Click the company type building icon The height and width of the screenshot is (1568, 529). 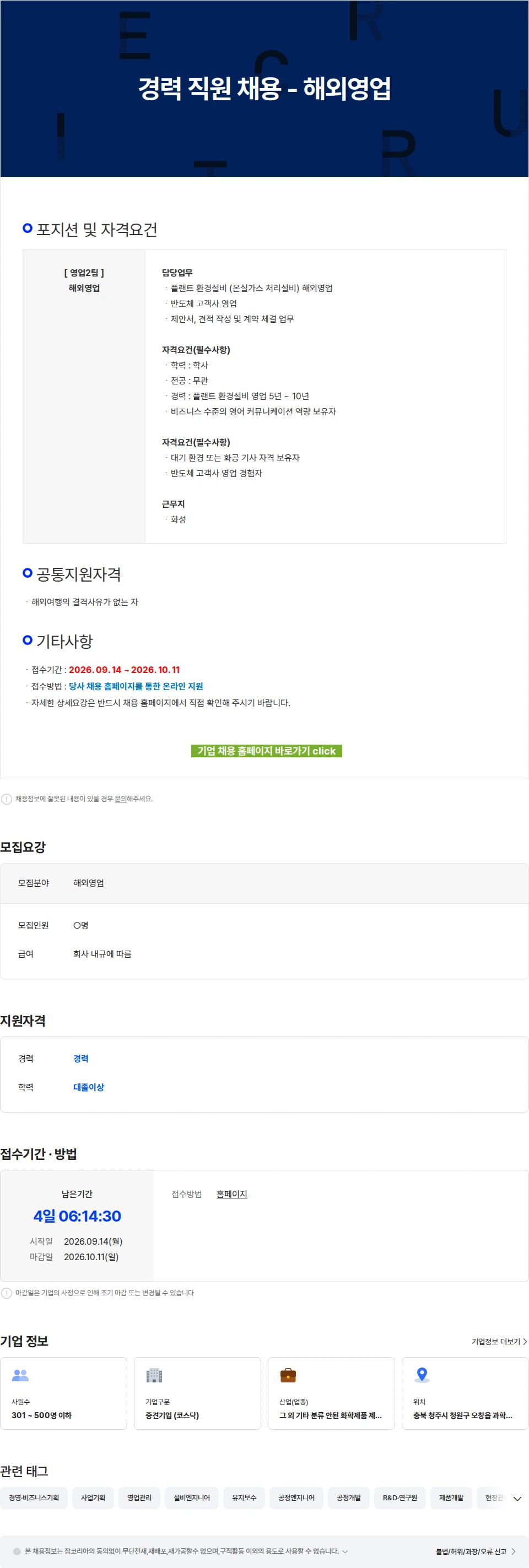(154, 1375)
